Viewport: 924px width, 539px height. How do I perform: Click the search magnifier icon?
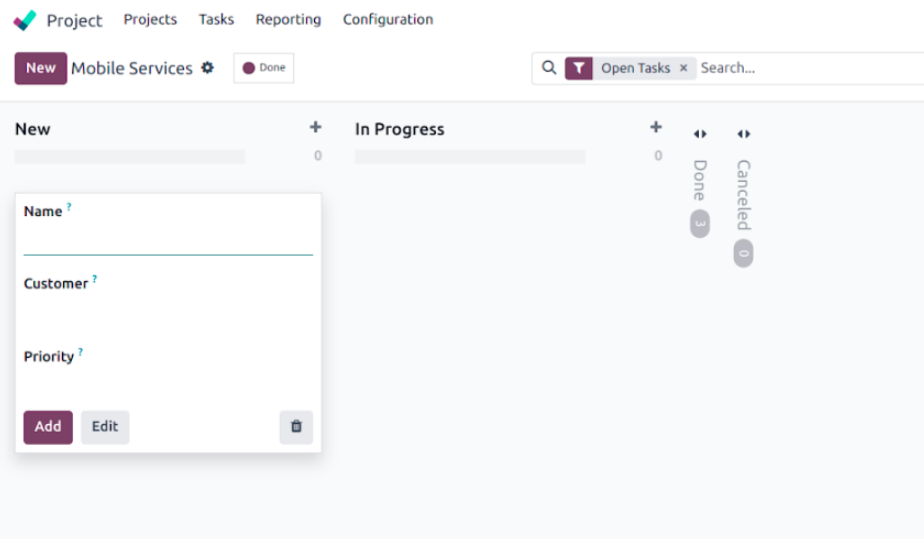[548, 68]
